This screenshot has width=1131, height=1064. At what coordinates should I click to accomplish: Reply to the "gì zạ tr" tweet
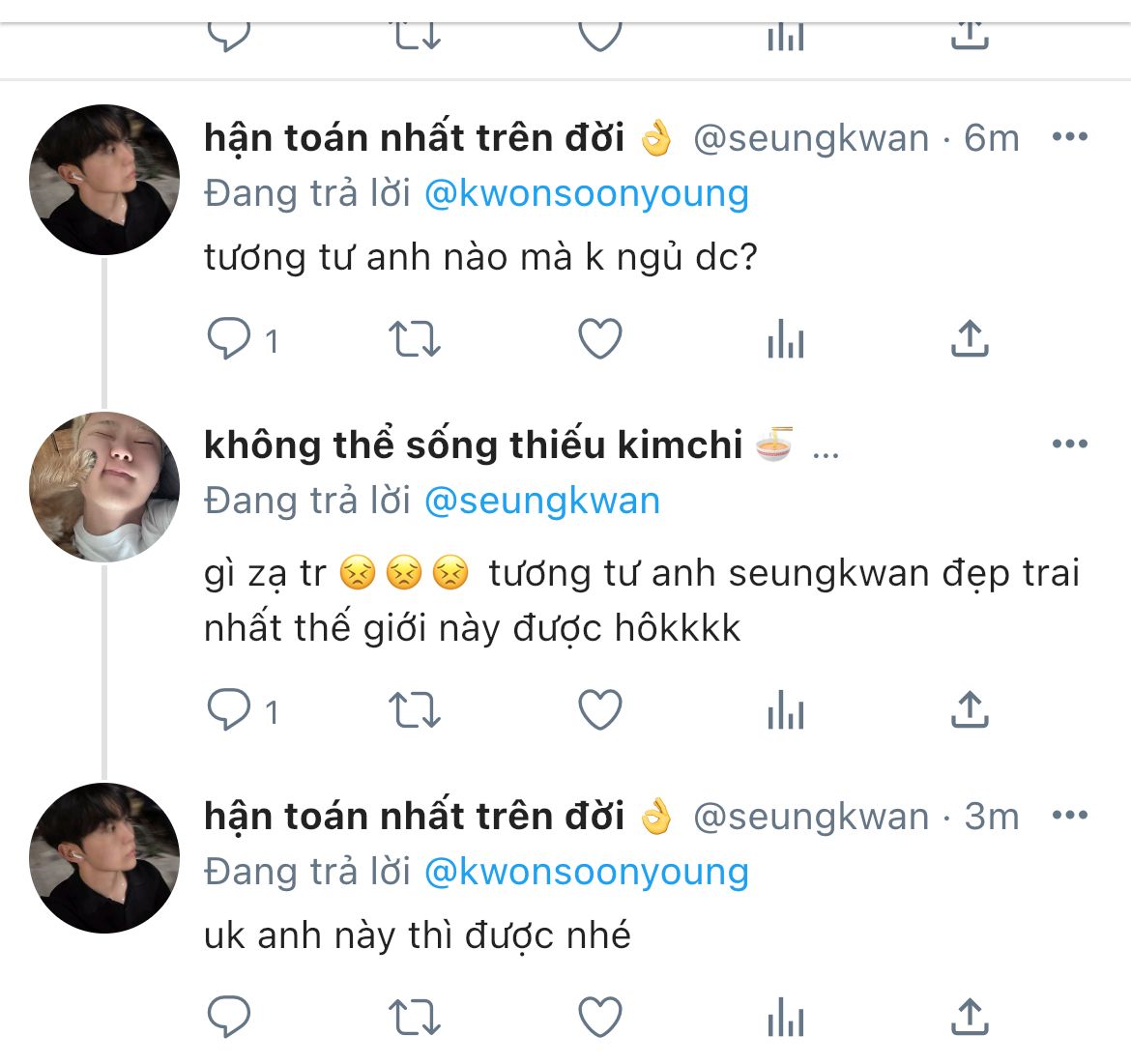[x=230, y=710]
